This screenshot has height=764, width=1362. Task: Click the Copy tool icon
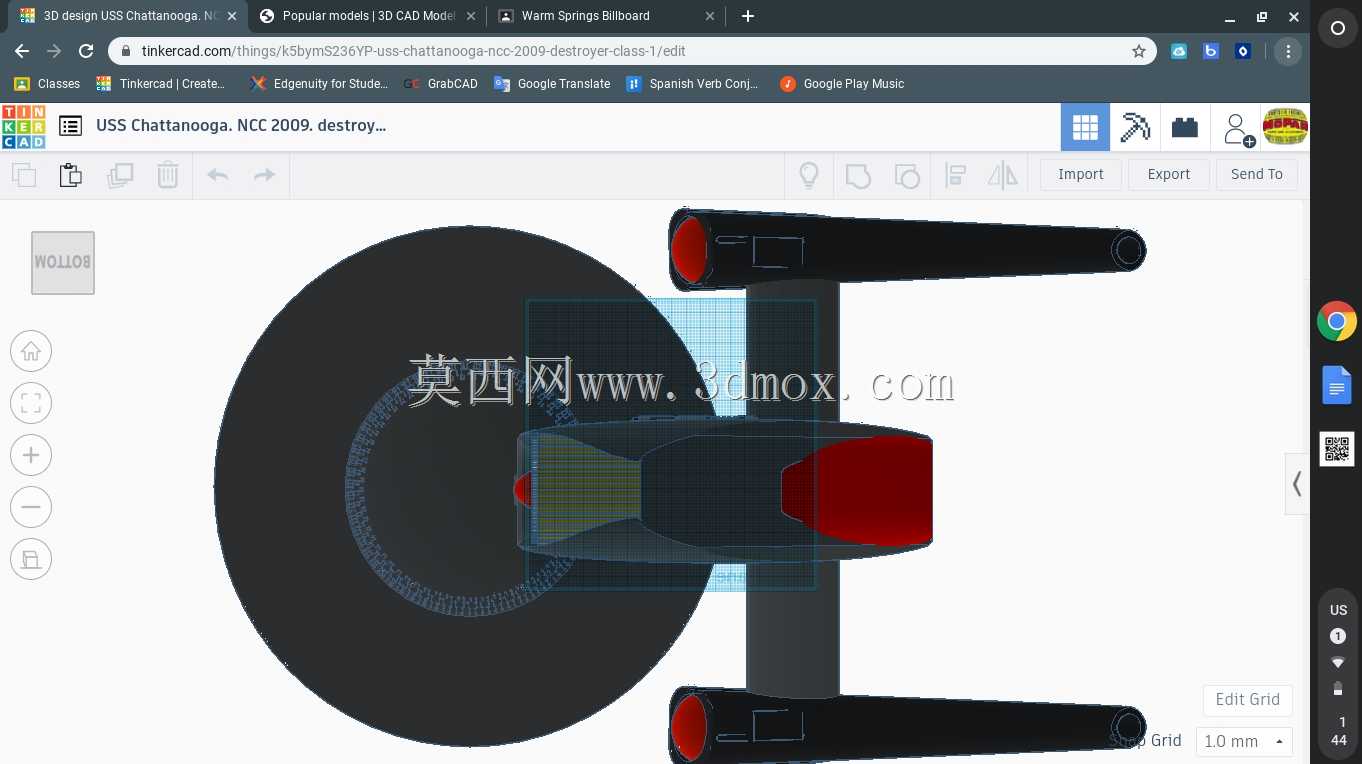(24, 175)
